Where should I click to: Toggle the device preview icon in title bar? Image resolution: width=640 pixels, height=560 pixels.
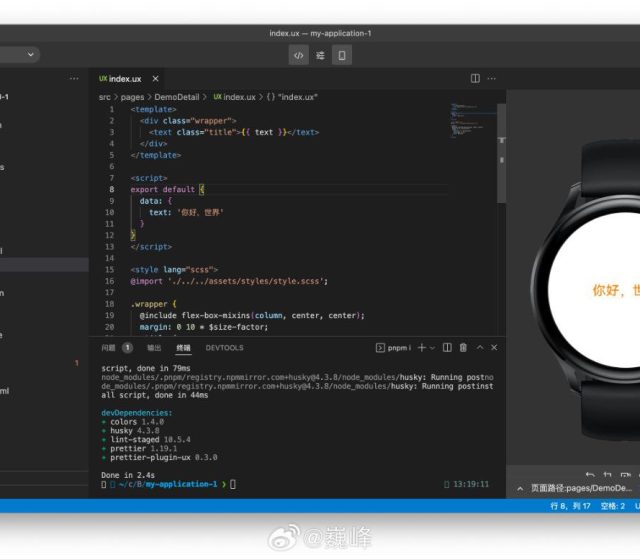pyautogui.click(x=342, y=55)
